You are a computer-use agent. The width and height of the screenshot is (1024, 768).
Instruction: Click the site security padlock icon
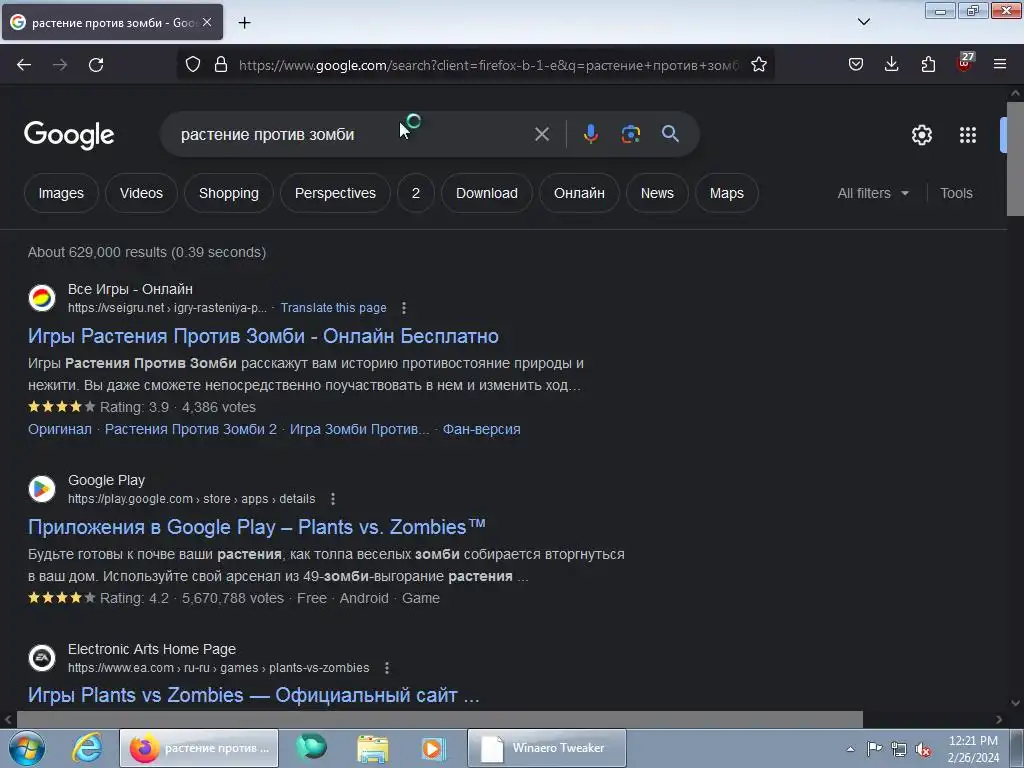[x=221, y=65]
